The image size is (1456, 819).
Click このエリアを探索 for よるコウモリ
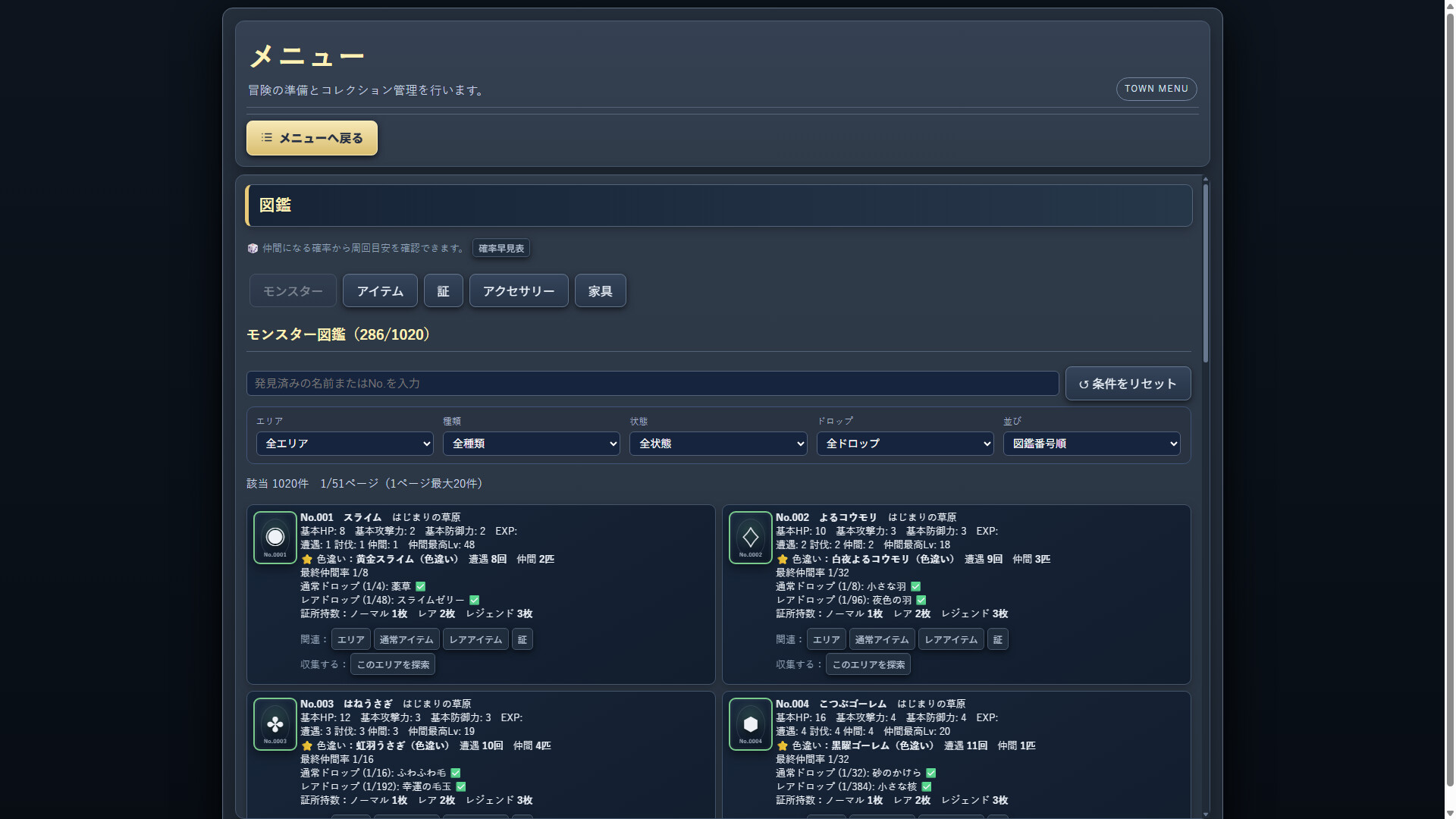868,664
